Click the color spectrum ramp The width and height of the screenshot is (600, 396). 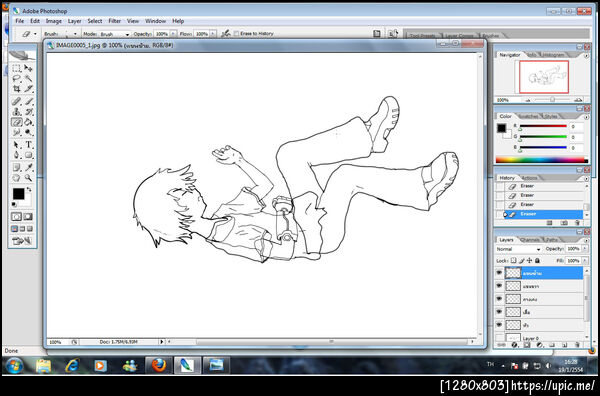point(541,160)
